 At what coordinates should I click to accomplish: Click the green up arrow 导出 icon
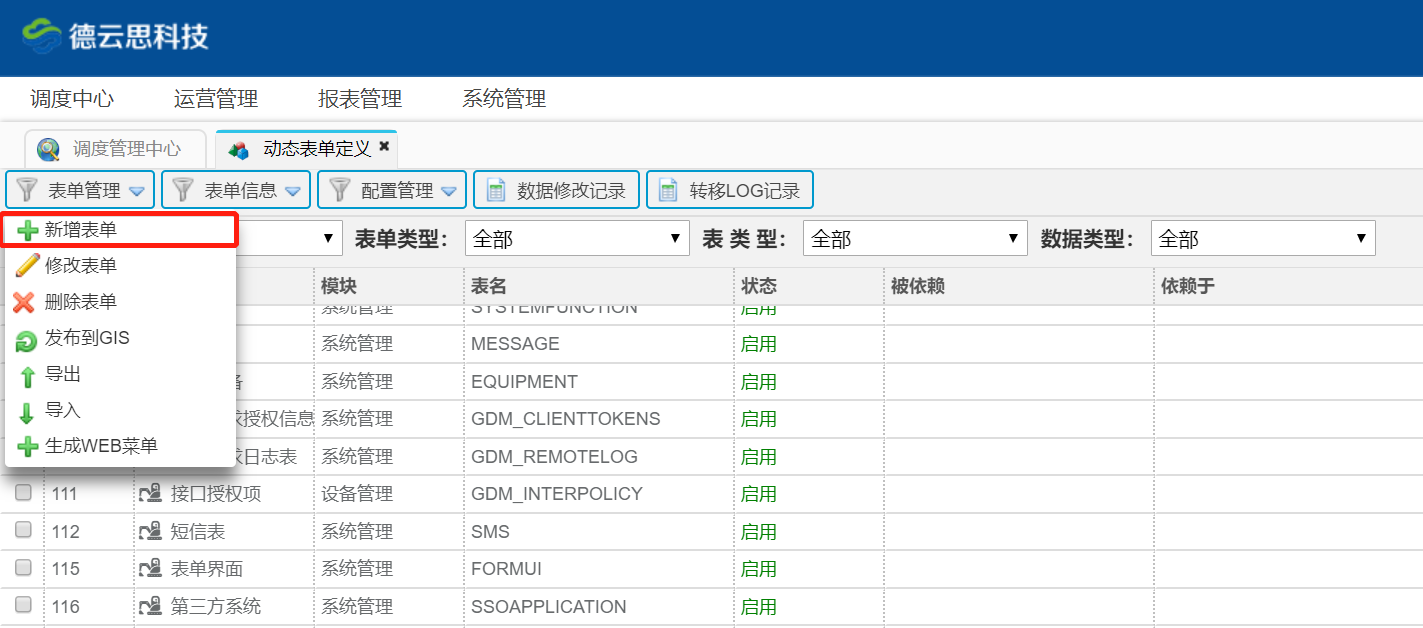[x=27, y=376]
